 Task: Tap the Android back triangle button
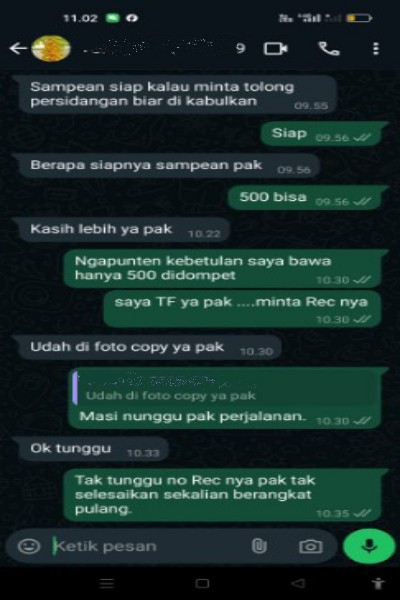click(x=298, y=583)
